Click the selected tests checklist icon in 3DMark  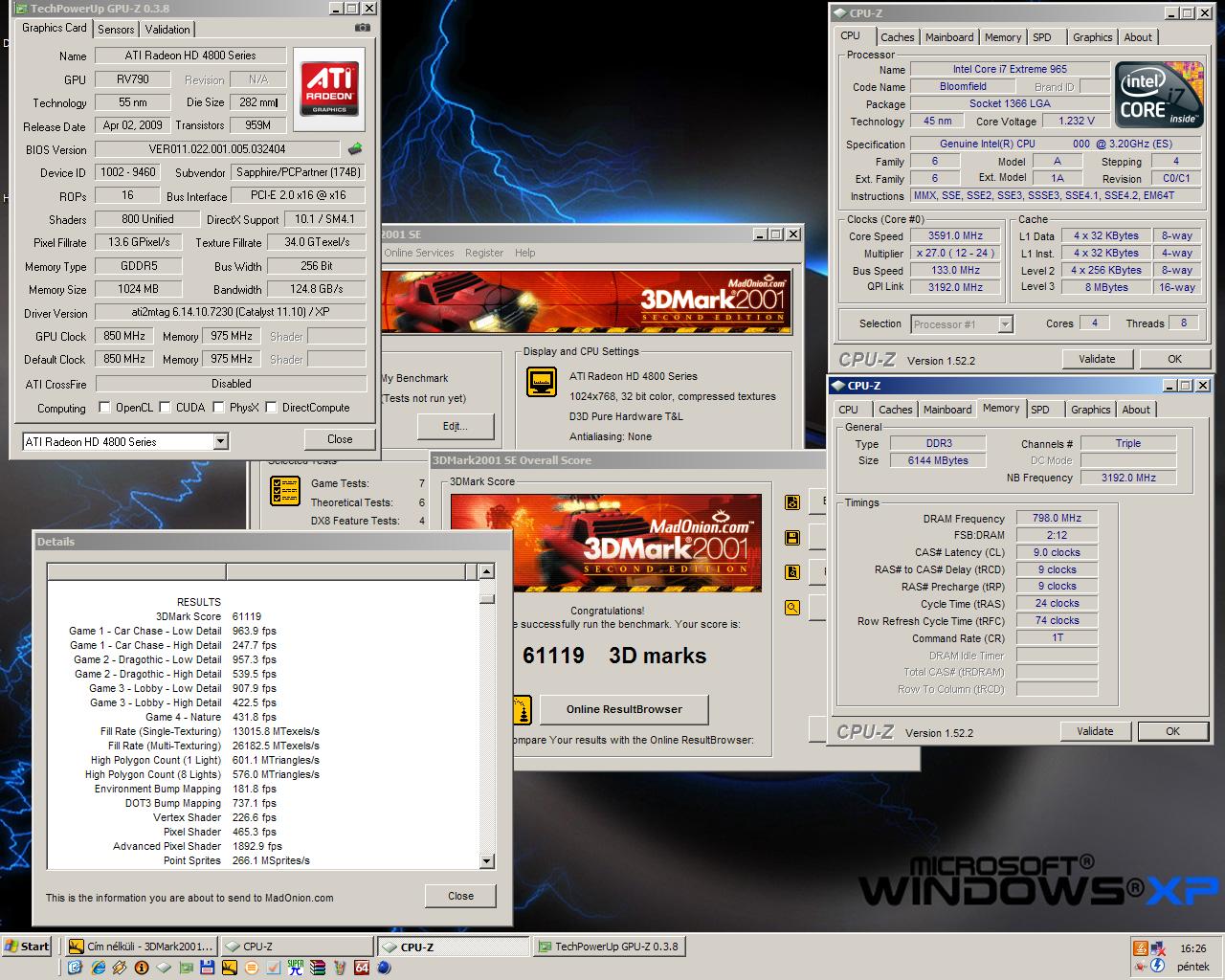[285, 491]
